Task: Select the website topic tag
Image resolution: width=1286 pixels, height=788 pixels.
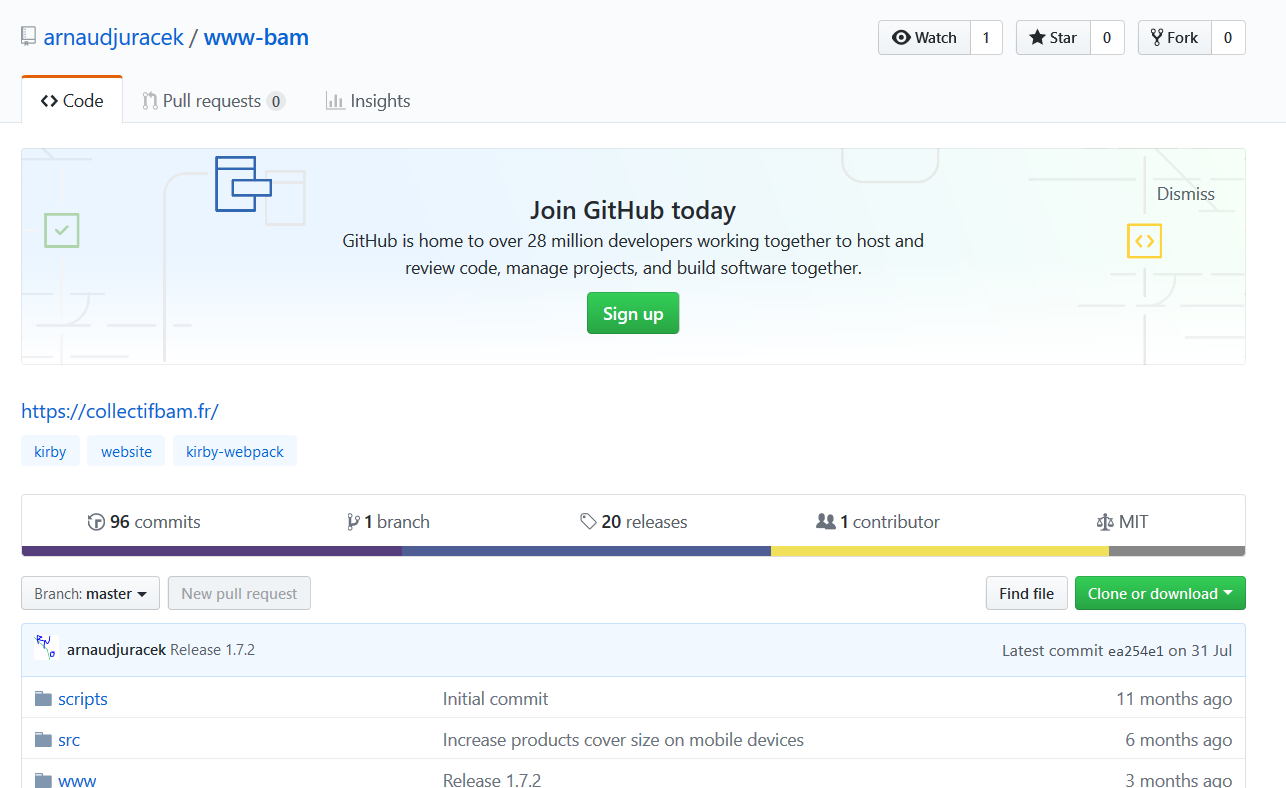Action: tap(126, 451)
